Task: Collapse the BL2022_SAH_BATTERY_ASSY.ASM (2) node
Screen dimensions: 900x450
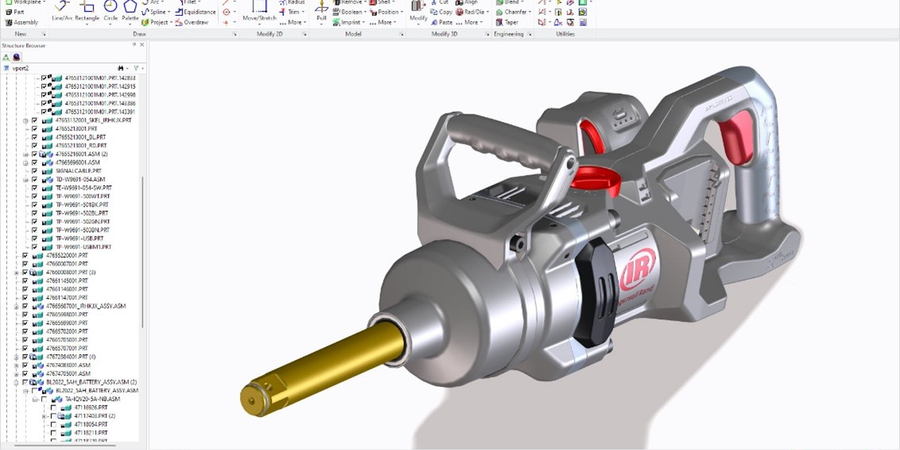Action: [17, 382]
